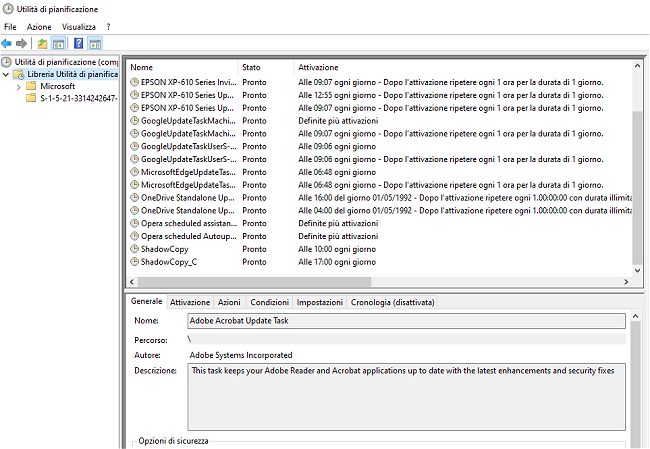Viewport: 650px width, 449px height.
Task: Click details pane scrollbar up arrow
Action: pyautogui.click(x=636, y=317)
